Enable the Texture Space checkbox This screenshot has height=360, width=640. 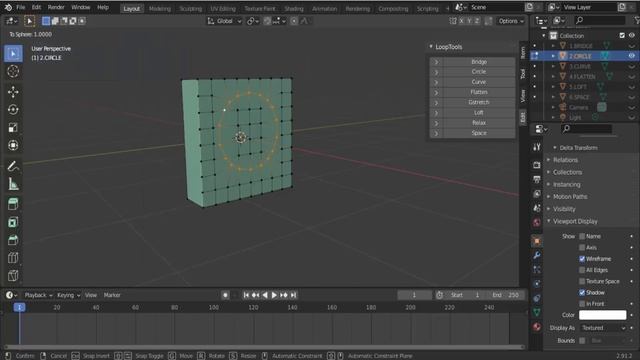pyautogui.click(x=582, y=281)
